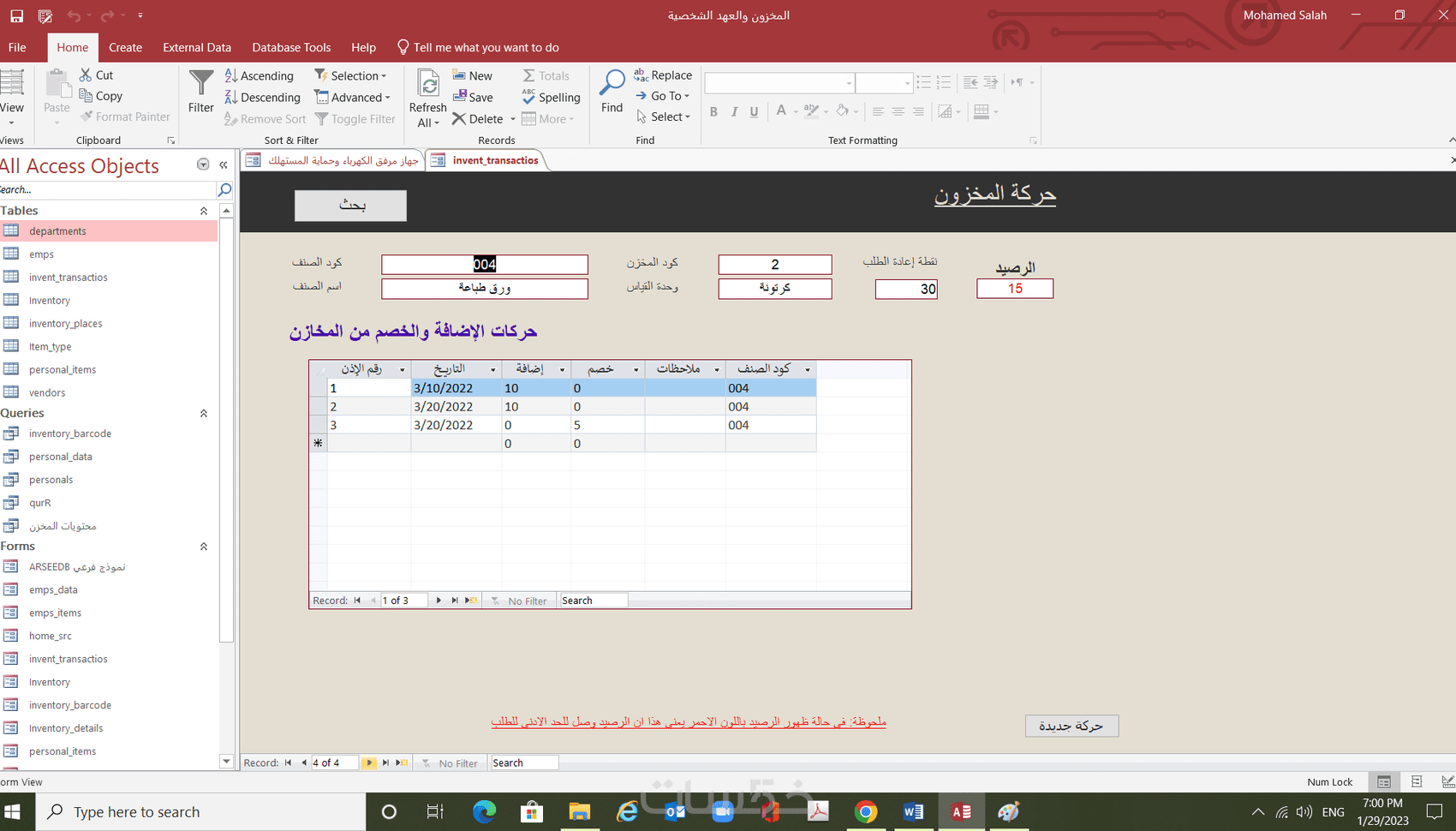Switch to the invent_transactios document tab
1456x831 pixels.
pos(486,160)
